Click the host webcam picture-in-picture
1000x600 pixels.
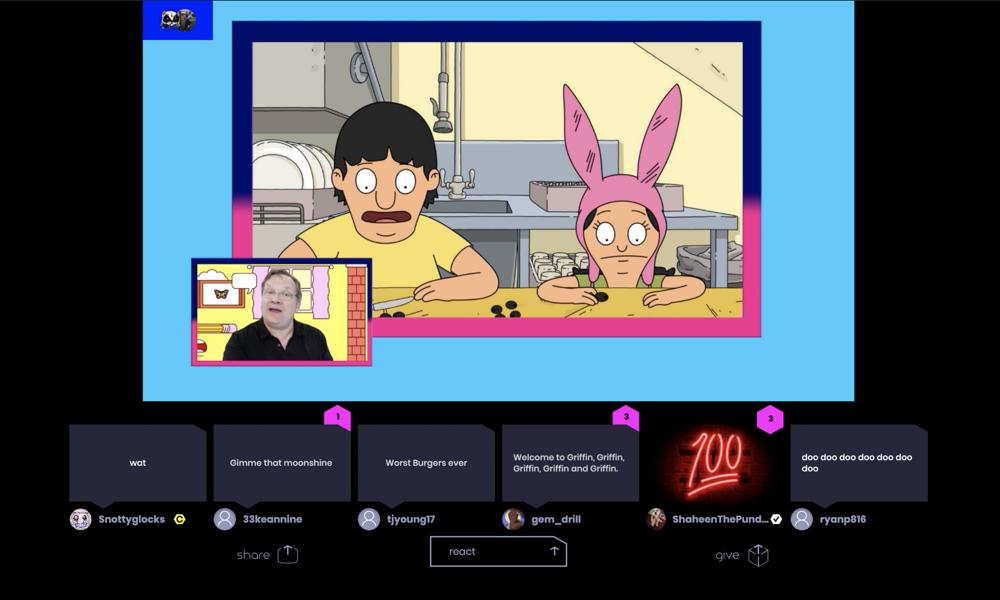281,312
